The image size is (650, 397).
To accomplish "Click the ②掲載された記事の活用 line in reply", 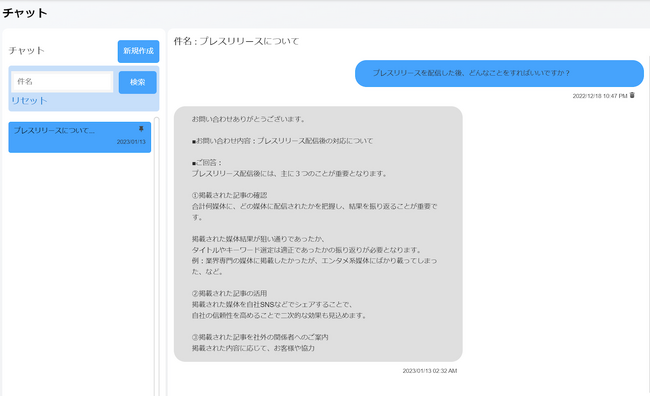I will point(229,293).
